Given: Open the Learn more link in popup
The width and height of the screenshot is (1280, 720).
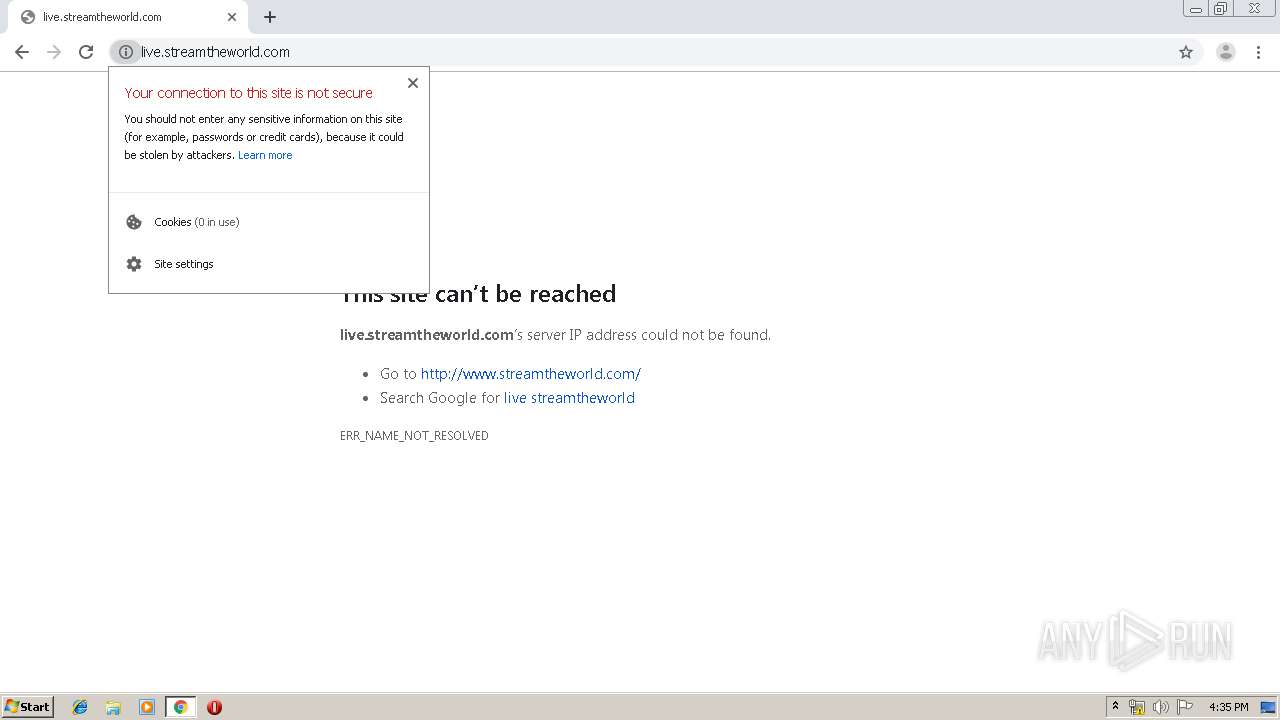Looking at the screenshot, I should [265, 155].
